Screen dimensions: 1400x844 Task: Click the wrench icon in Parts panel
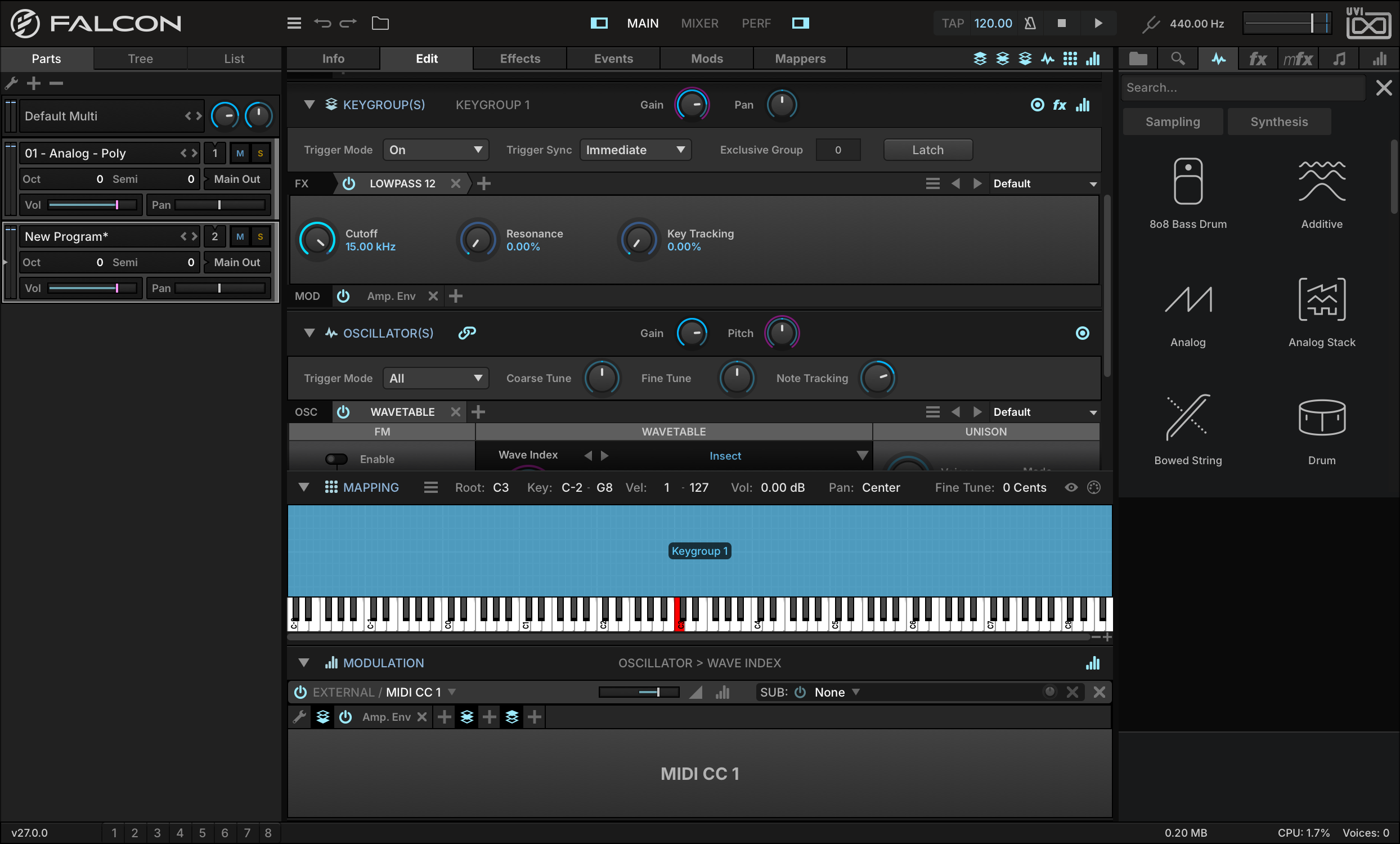tap(11, 83)
